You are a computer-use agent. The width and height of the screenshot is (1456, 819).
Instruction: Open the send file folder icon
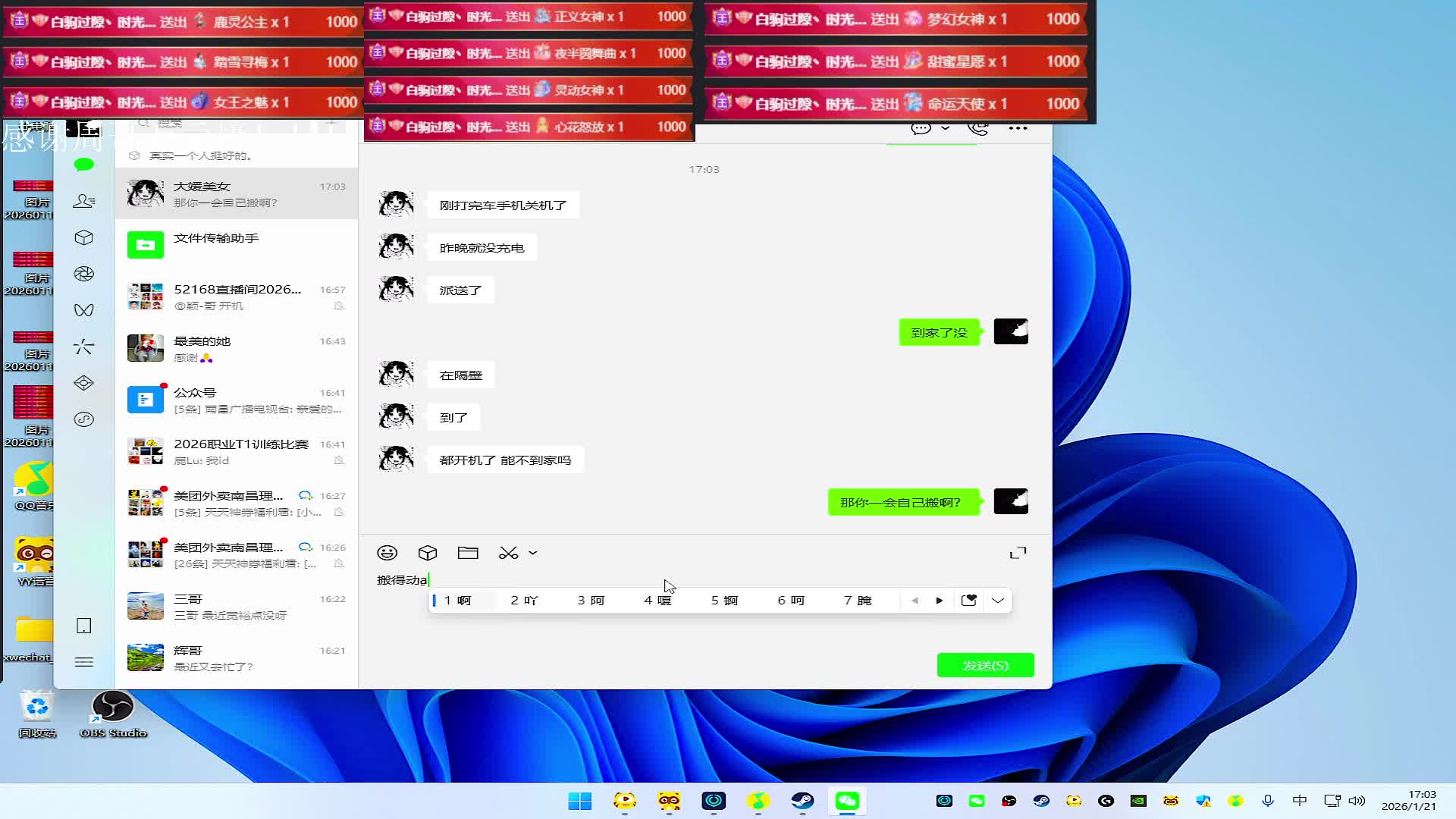(x=468, y=553)
